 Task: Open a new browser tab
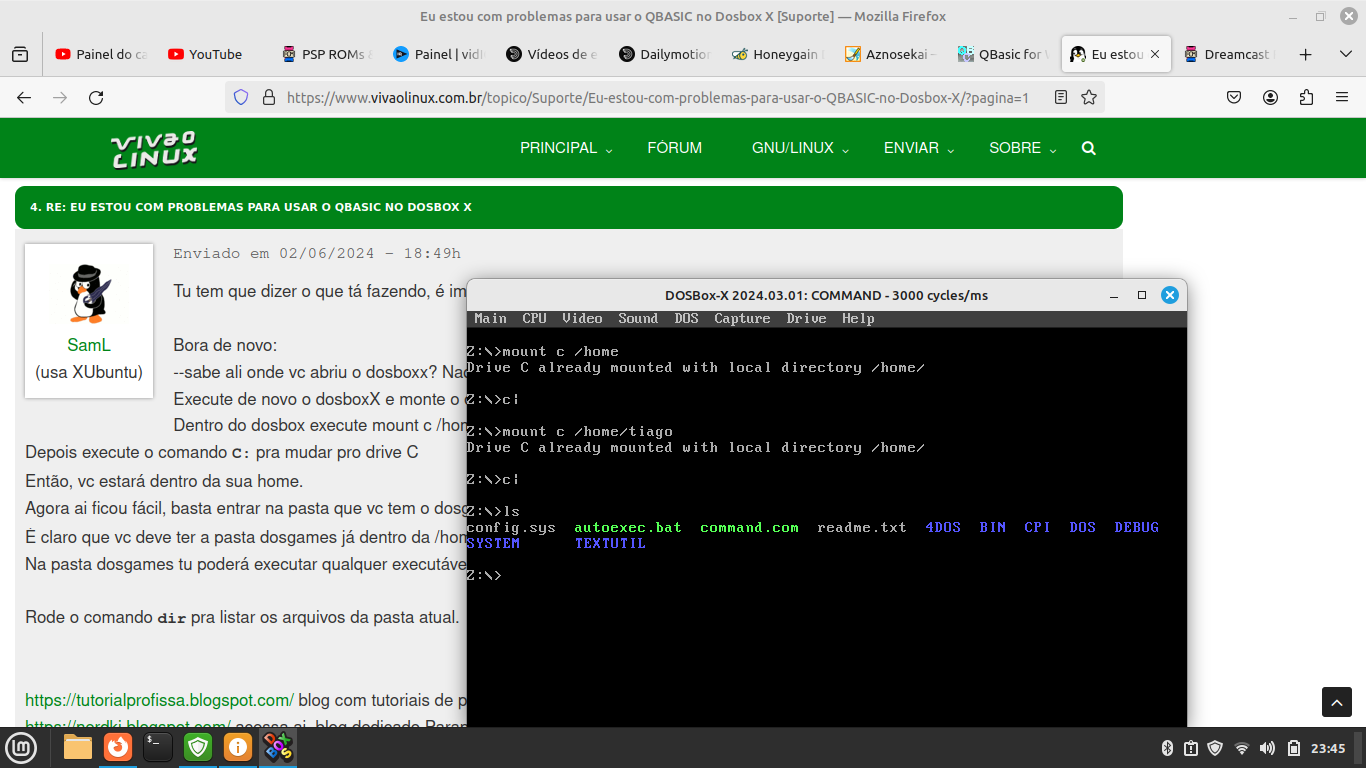pyautogui.click(x=1305, y=54)
